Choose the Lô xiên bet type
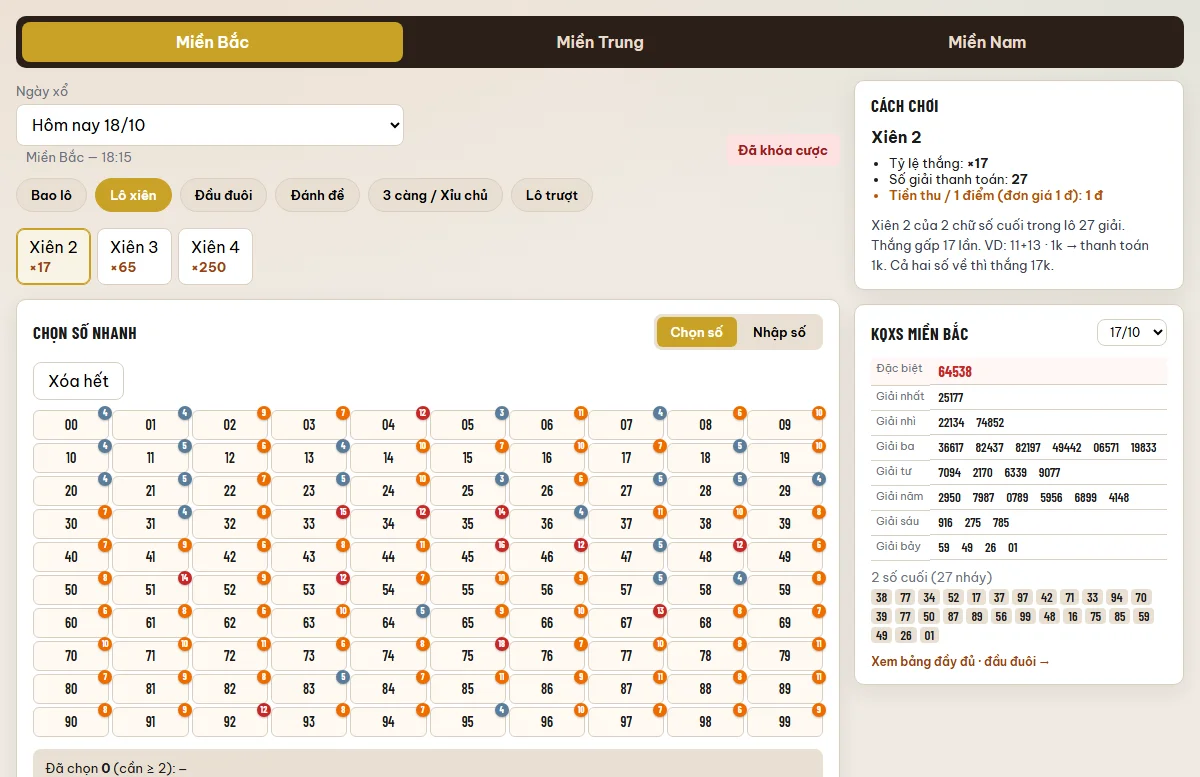 [133, 195]
